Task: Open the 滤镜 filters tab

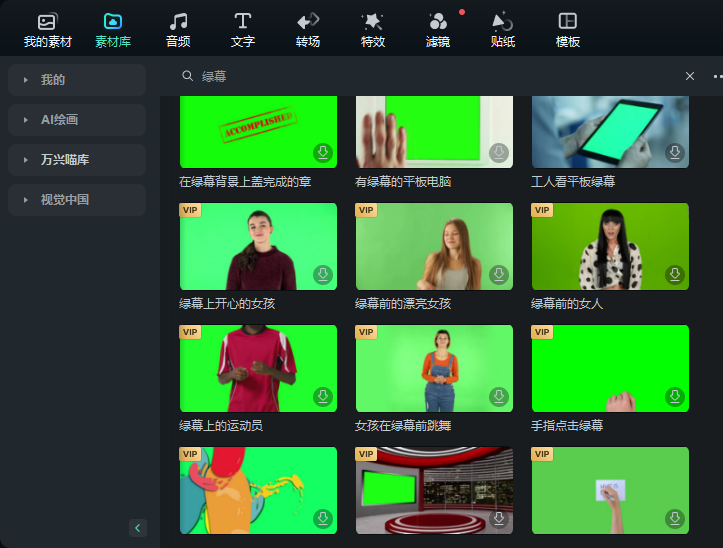Action: point(438,30)
